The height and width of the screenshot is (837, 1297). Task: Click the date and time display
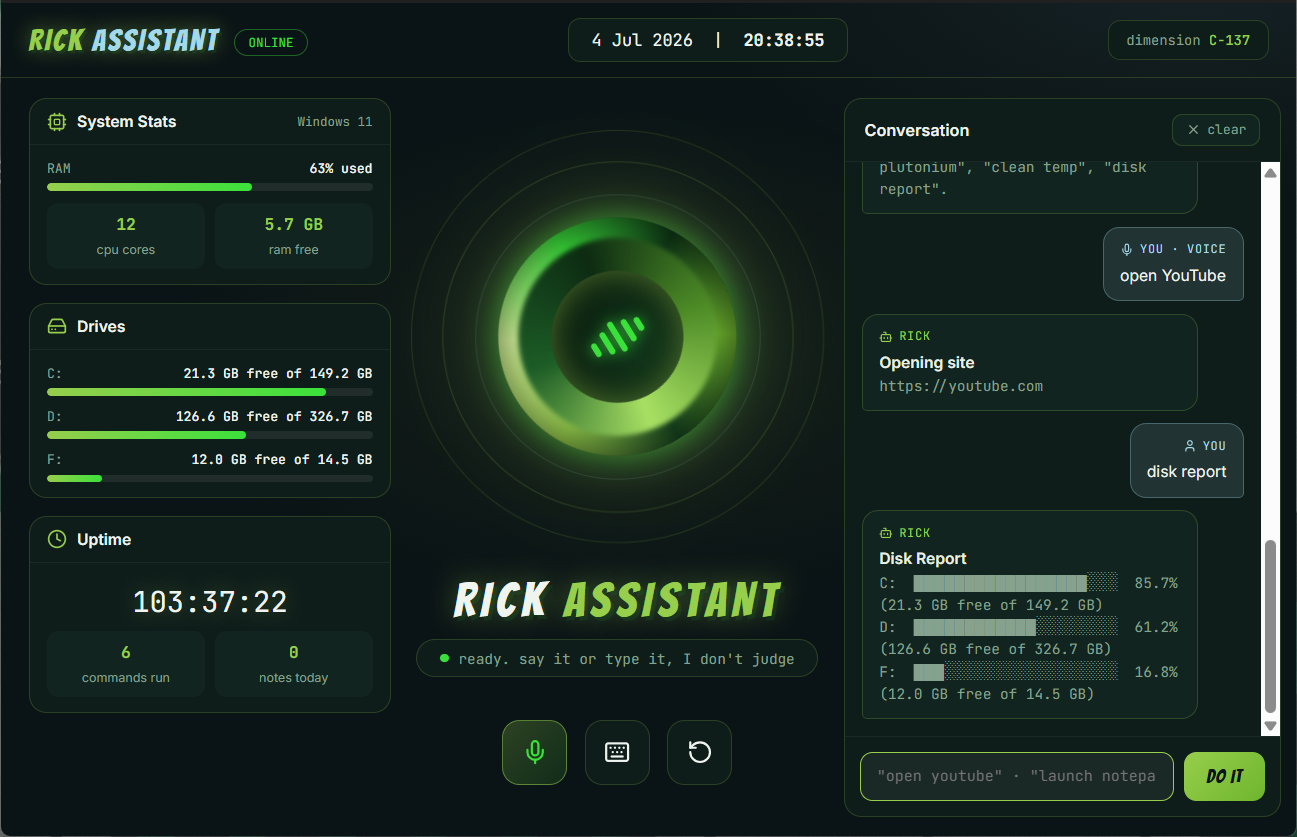708,41
